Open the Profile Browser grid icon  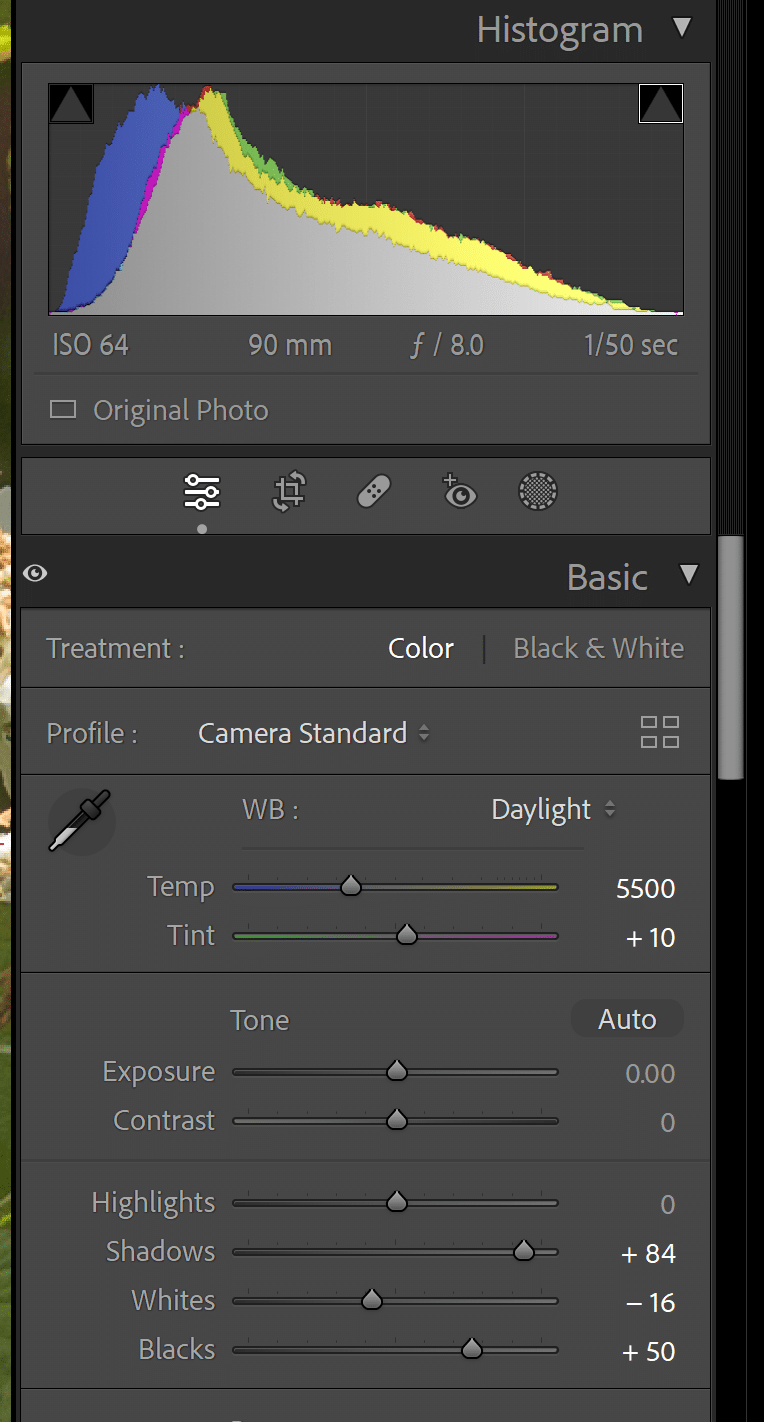coord(660,732)
